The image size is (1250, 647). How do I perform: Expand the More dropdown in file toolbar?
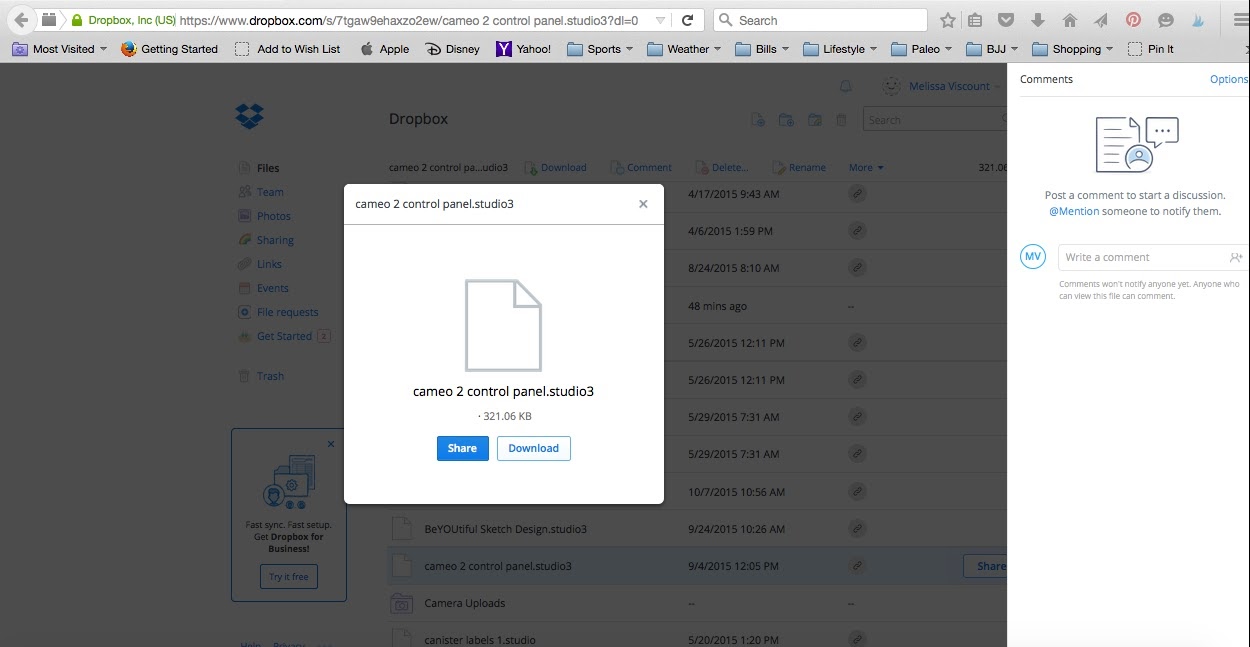tap(866, 167)
